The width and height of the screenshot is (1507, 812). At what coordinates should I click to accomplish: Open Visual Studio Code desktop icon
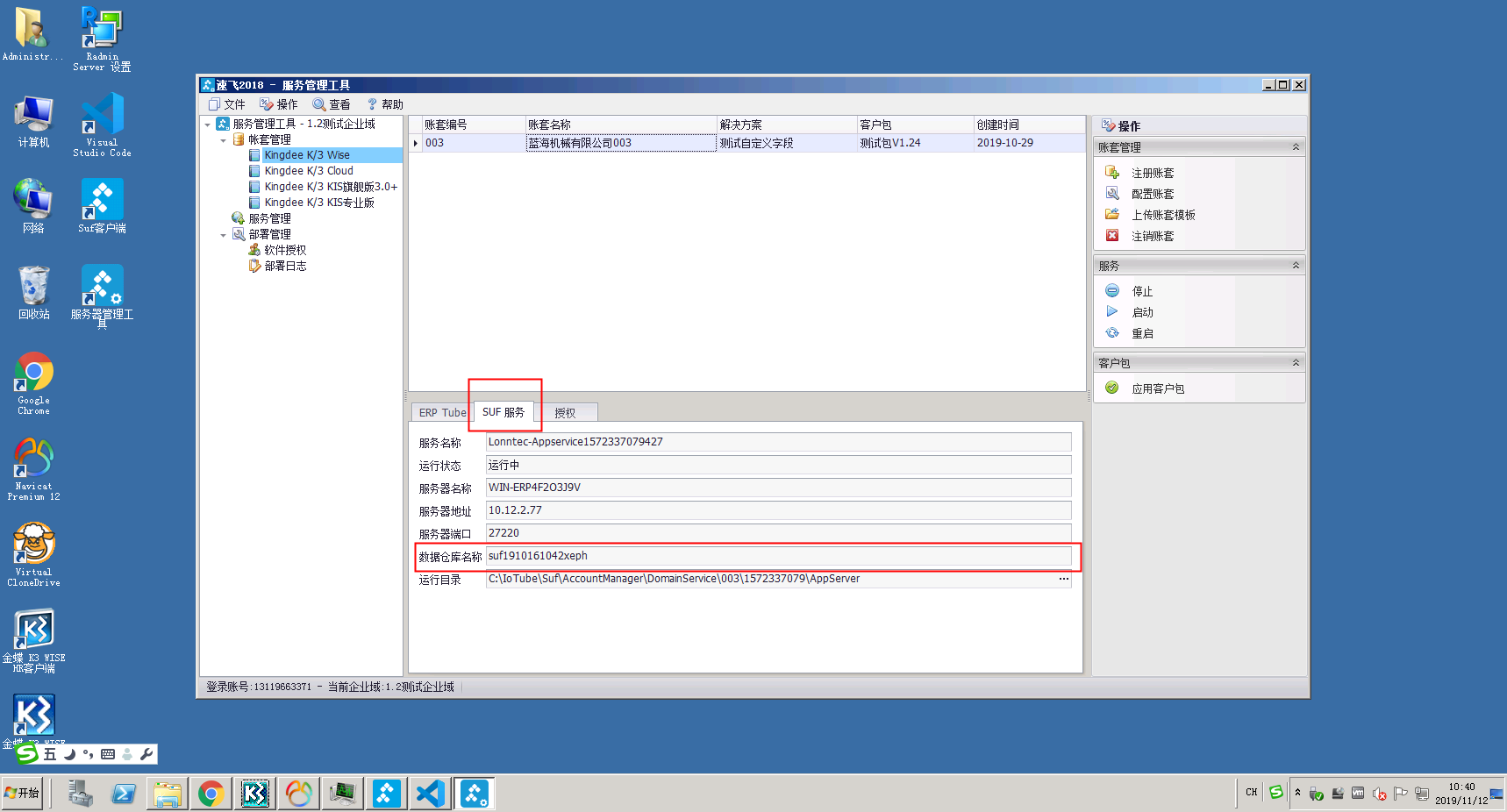tap(102, 125)
